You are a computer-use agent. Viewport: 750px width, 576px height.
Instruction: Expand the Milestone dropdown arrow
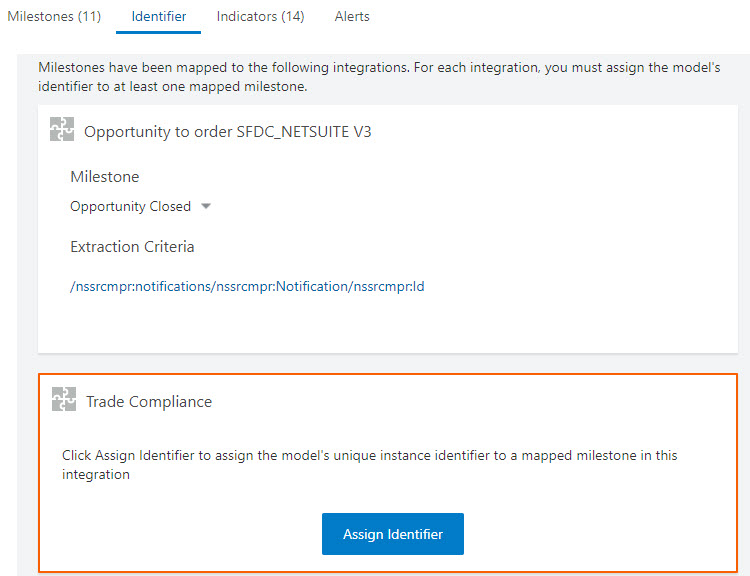pos(206,207)
